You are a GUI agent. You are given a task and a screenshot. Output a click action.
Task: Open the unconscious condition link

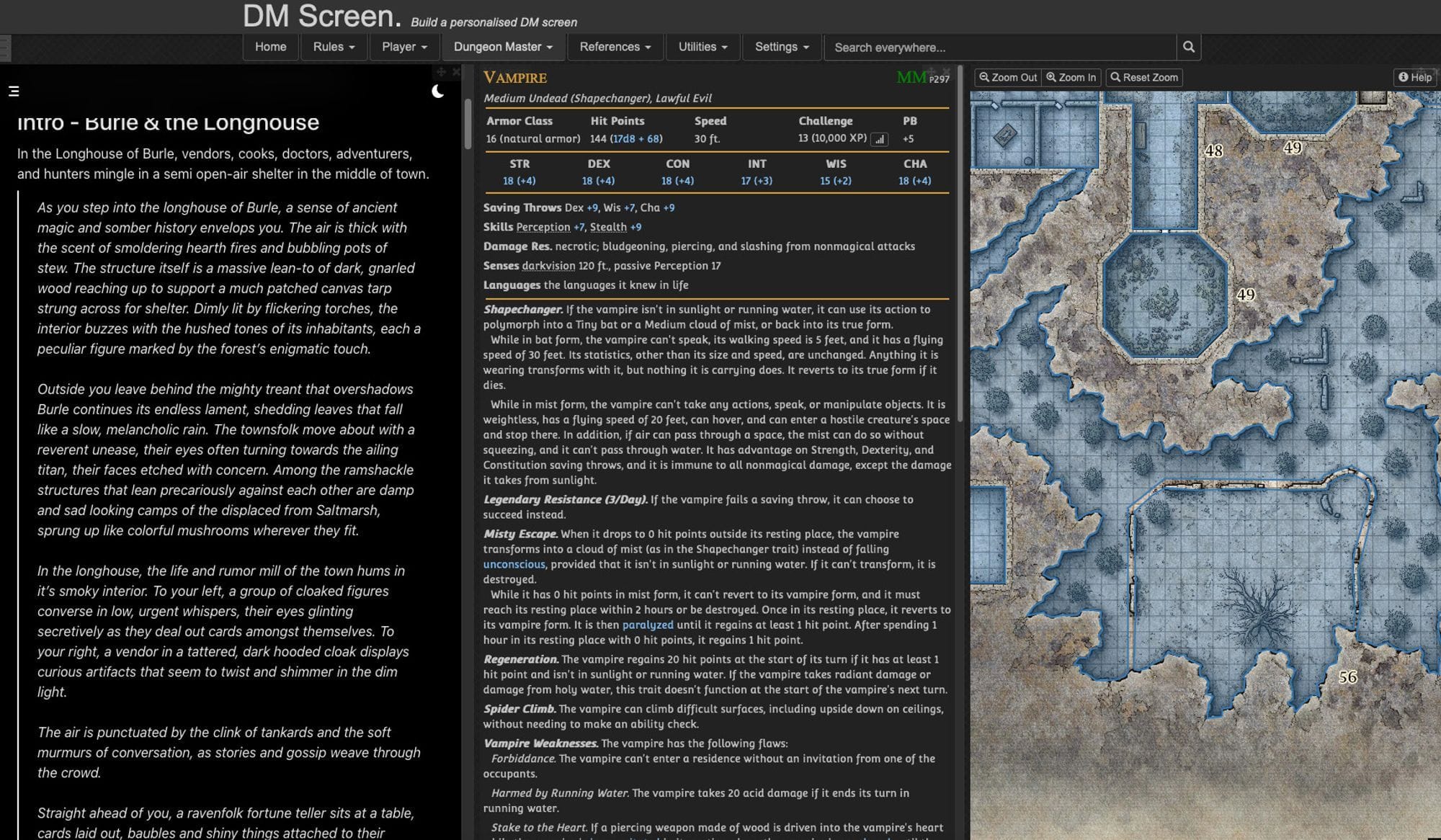click(514, 564)
